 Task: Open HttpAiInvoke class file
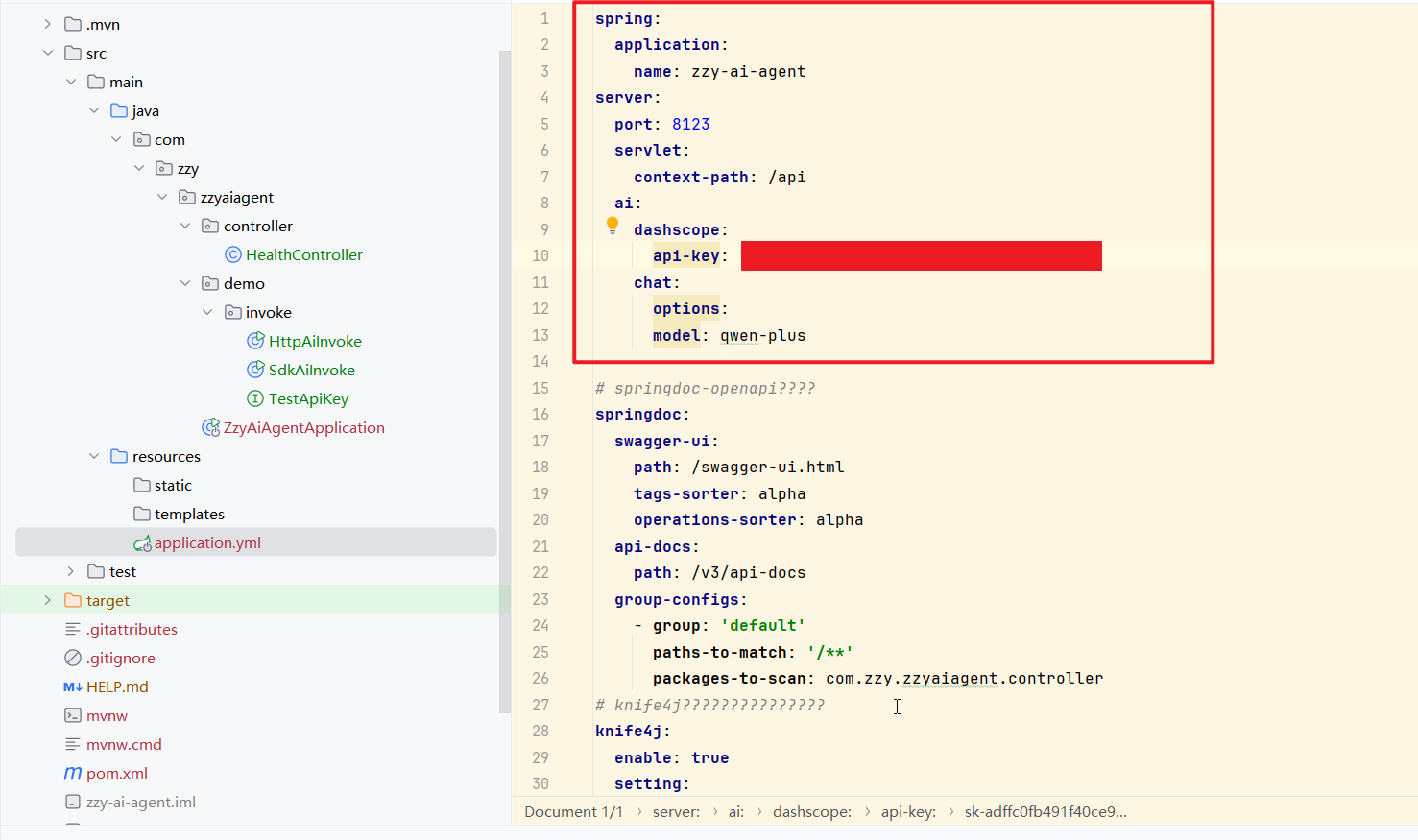pyautogui.click(x=315, y=341)
